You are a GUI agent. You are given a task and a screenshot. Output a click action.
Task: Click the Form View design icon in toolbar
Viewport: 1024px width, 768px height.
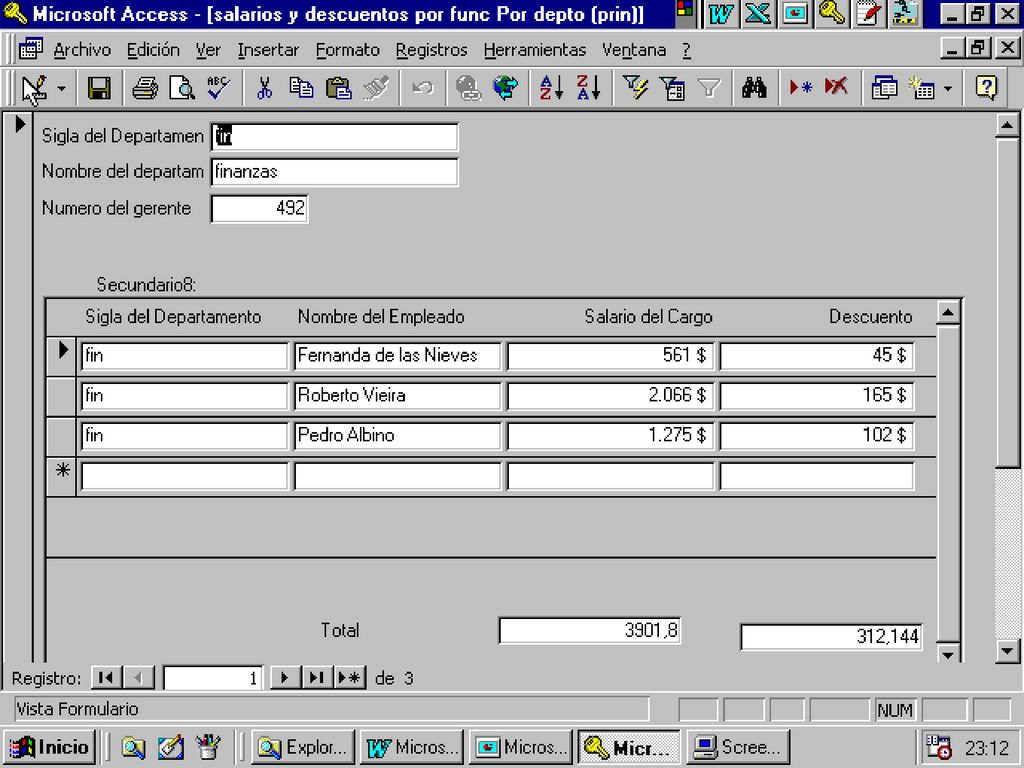[x=34, y=88]
